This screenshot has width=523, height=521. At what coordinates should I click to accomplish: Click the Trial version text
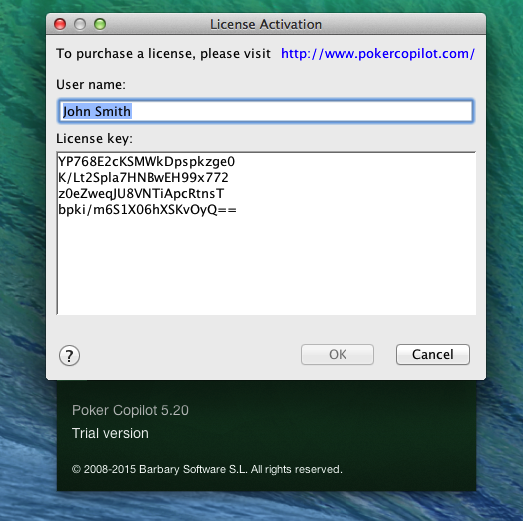point(110,433)
